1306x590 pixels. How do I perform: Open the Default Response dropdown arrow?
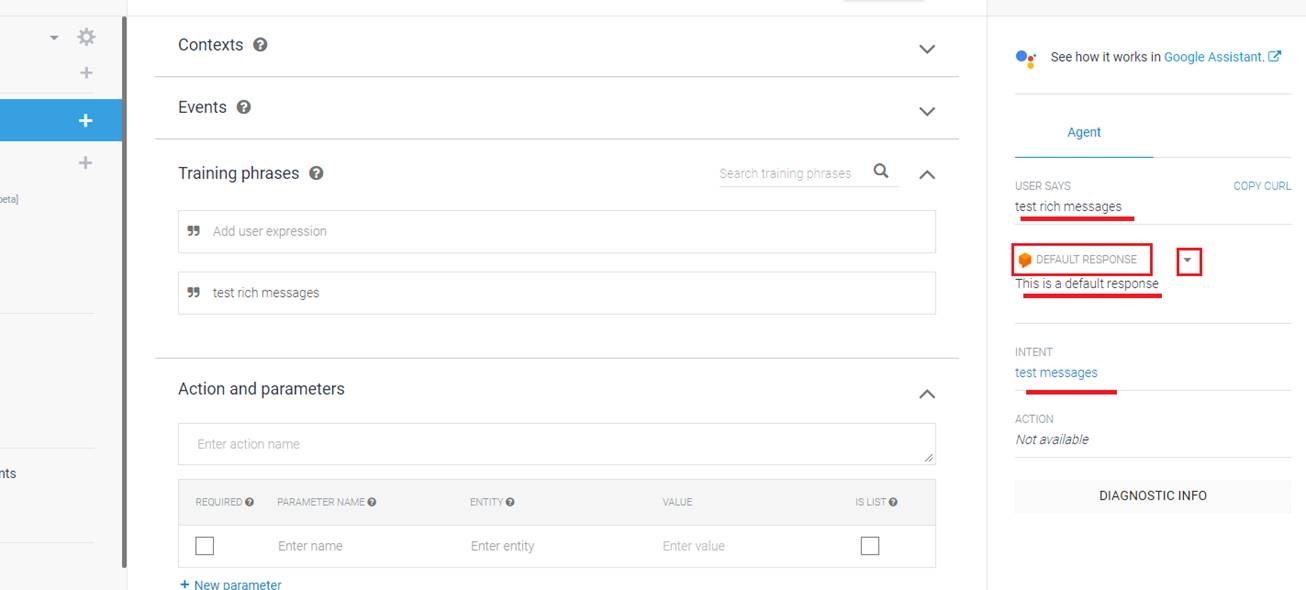pyautogui.click(x=1188, y=261)
